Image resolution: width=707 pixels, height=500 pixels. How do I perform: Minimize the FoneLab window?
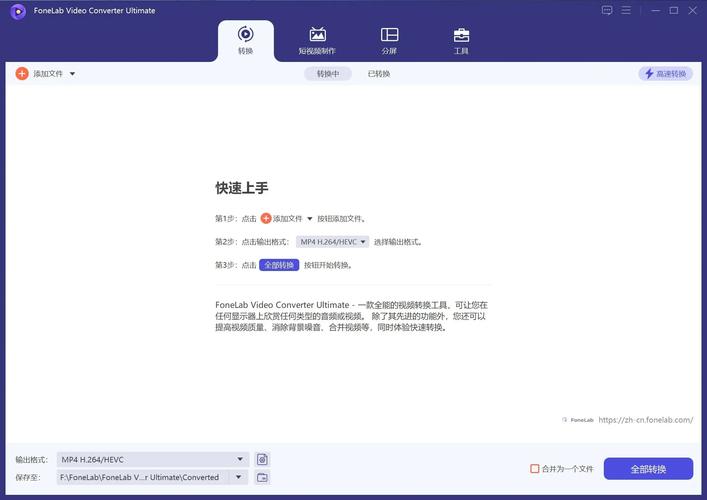pos(656,10)
